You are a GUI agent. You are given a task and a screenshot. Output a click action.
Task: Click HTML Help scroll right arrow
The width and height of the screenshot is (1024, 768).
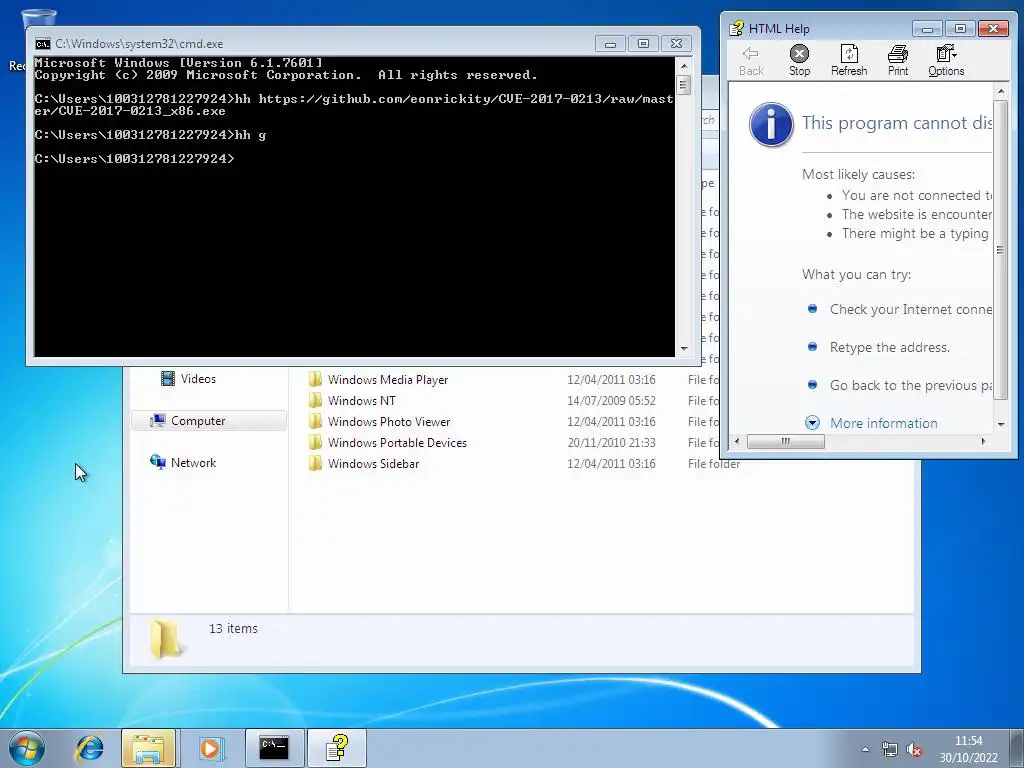click(x=984, y=441)
